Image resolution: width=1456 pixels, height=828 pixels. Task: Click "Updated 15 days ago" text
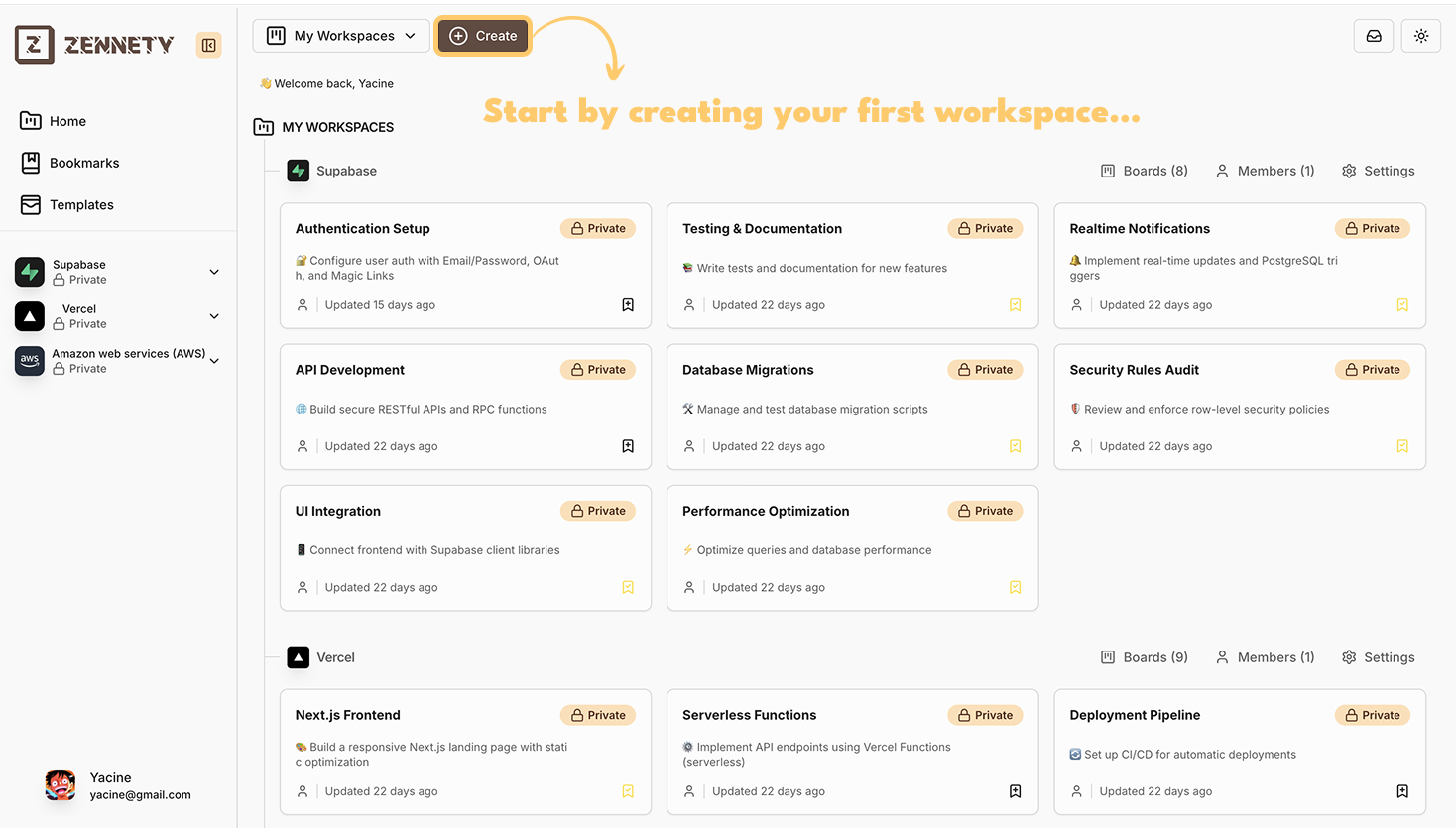(x=380, y=305)
